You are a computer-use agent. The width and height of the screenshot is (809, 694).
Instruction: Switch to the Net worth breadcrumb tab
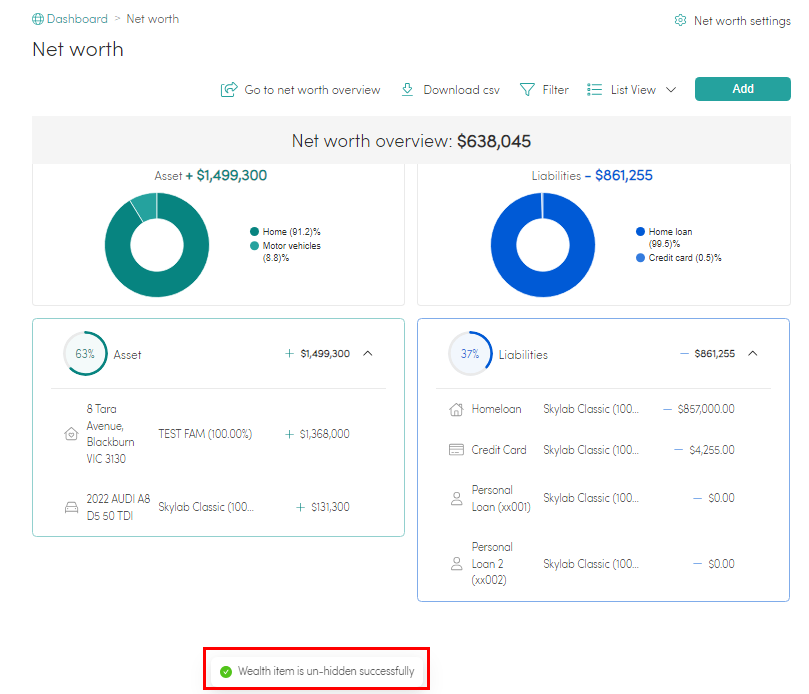[x=152, y=18]
